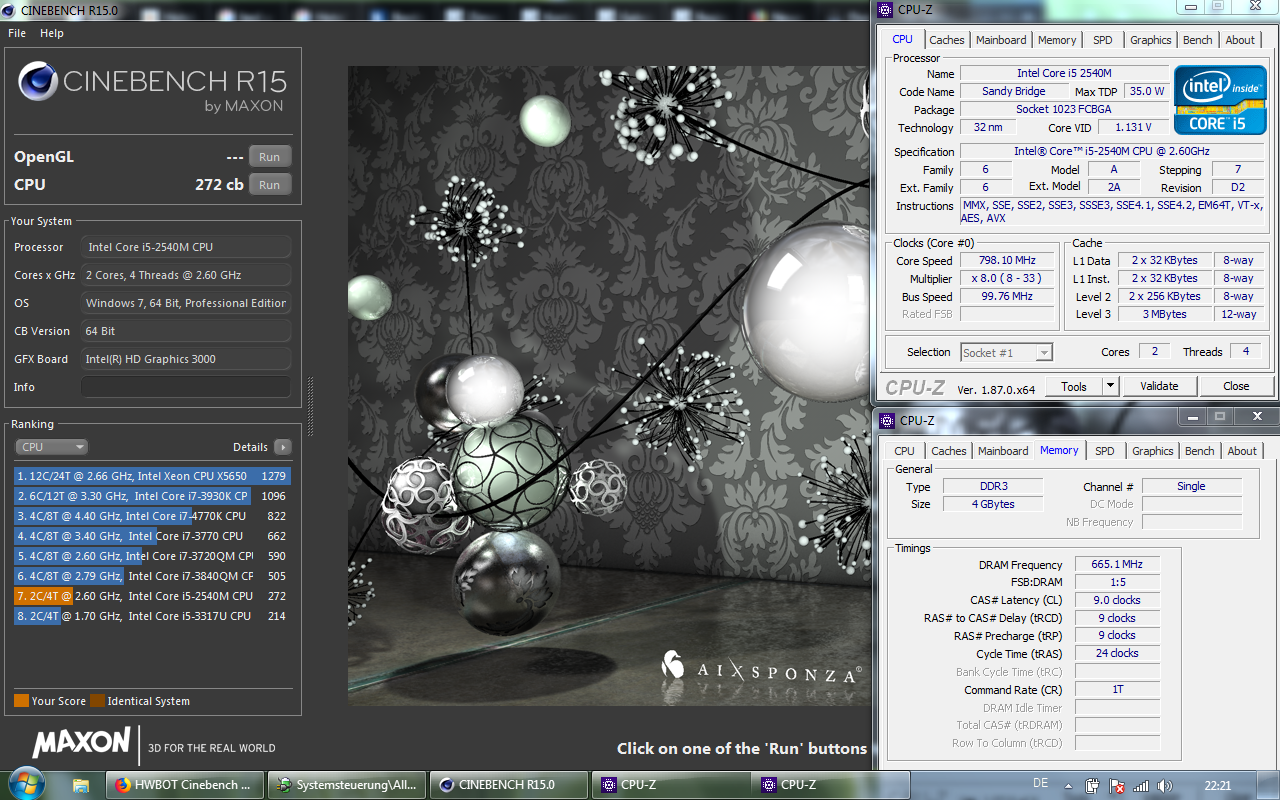Open SPD tab in CPU-Z timings window

click(1104, 451)
